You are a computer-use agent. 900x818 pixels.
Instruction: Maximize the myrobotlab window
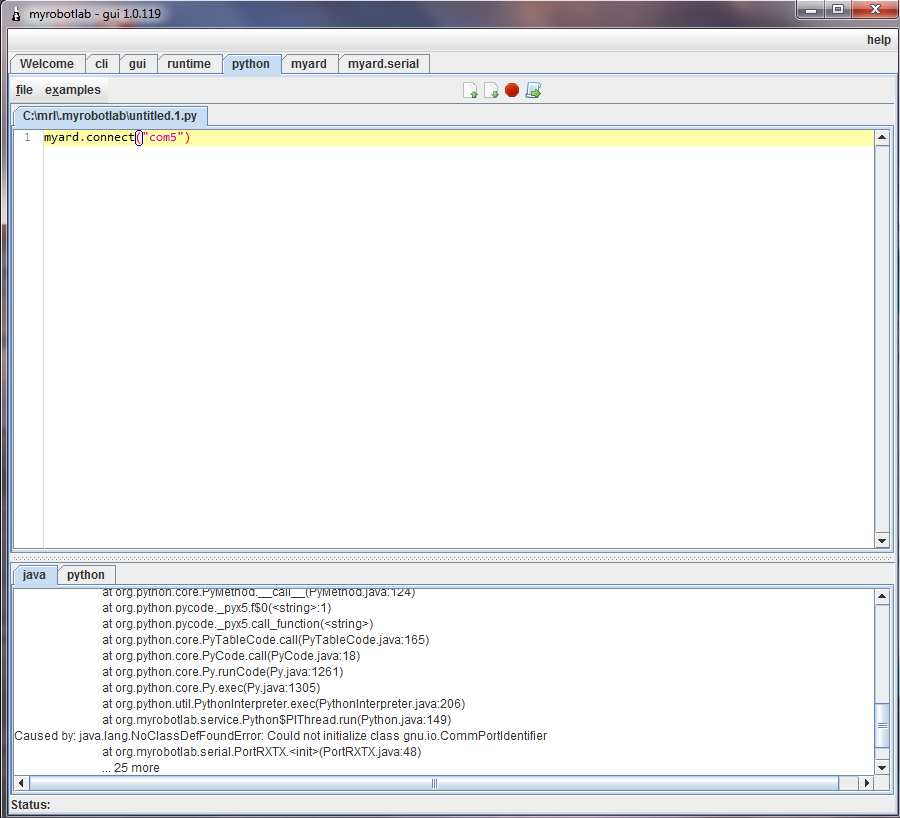click(x=838, y=10)
